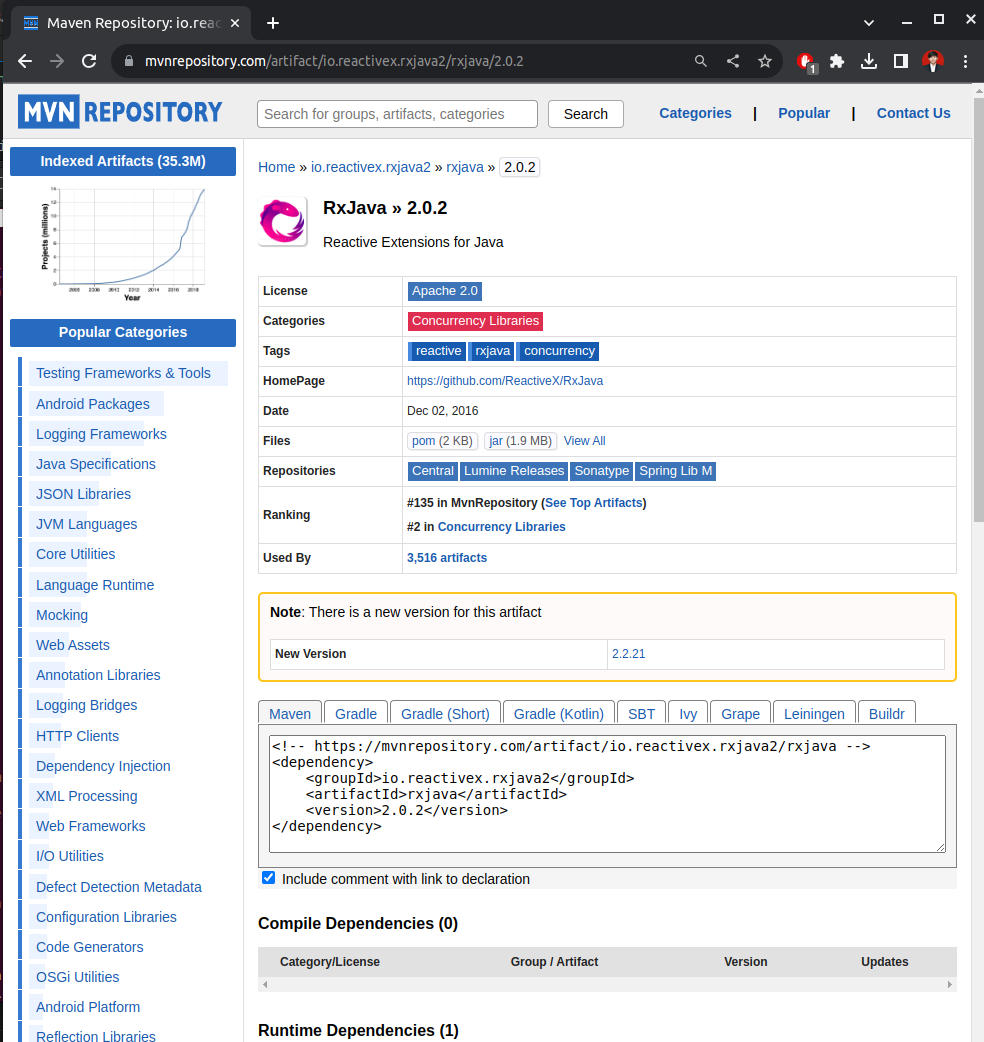Bookmark this page with star icon
Viewport: 984px width, 1042px height.
[x=765, y=61]
